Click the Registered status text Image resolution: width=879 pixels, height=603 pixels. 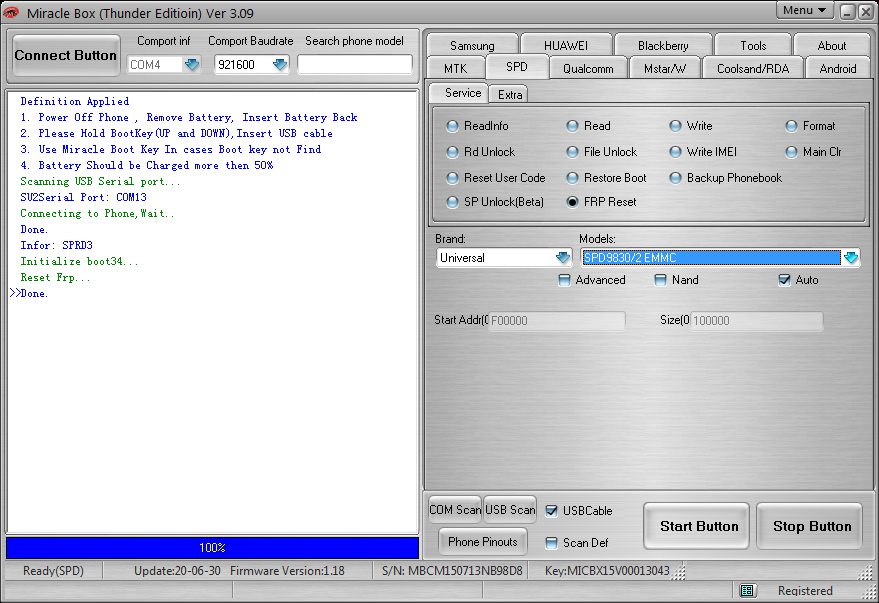[x=805, y=590]
